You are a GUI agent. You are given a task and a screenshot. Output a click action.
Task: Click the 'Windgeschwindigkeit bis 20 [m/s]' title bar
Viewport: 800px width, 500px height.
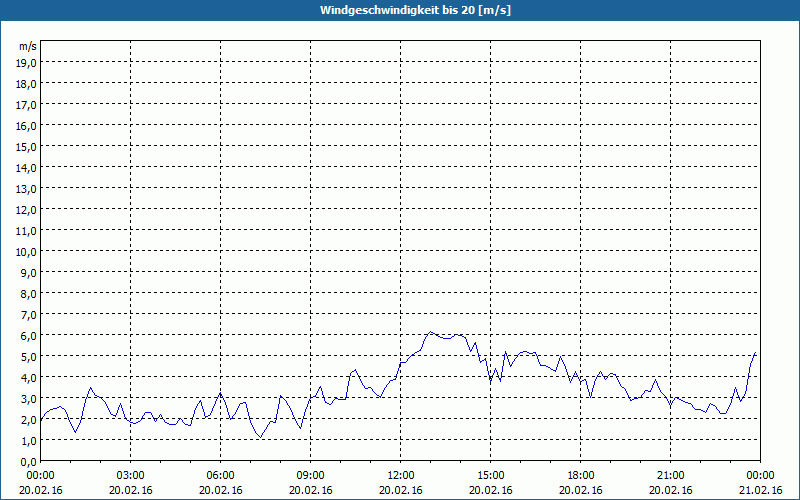tap(400, 10)
